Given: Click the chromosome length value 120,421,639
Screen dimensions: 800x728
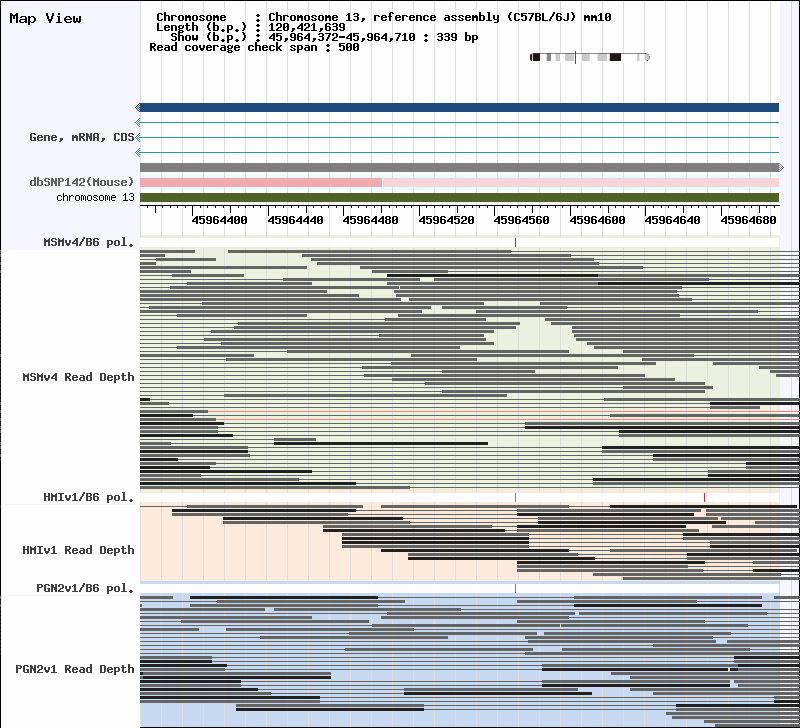Looking at the screenshot, I should 307,27.
